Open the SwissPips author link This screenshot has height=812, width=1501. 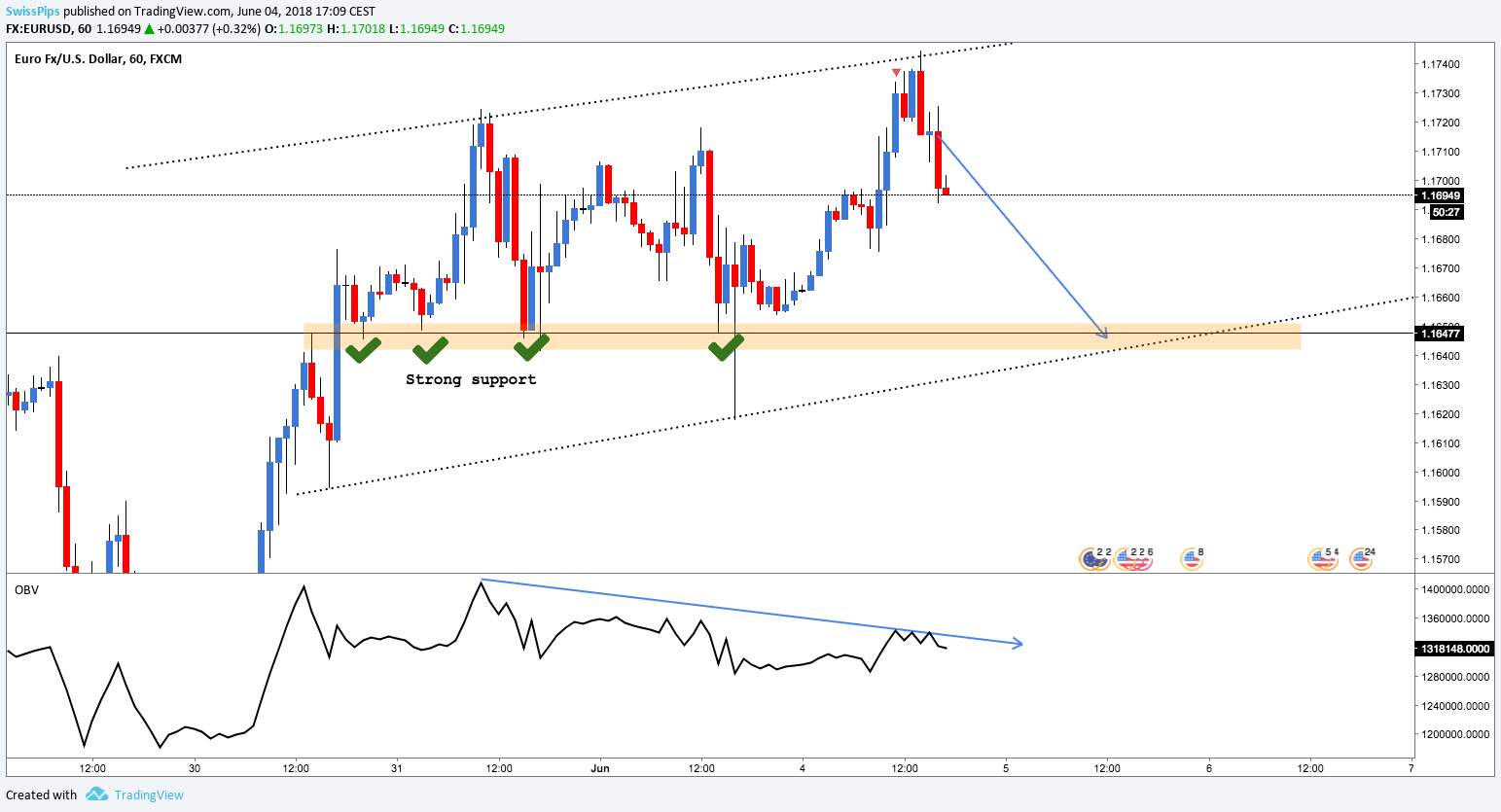pyautogui.click(x=32, y=11)
